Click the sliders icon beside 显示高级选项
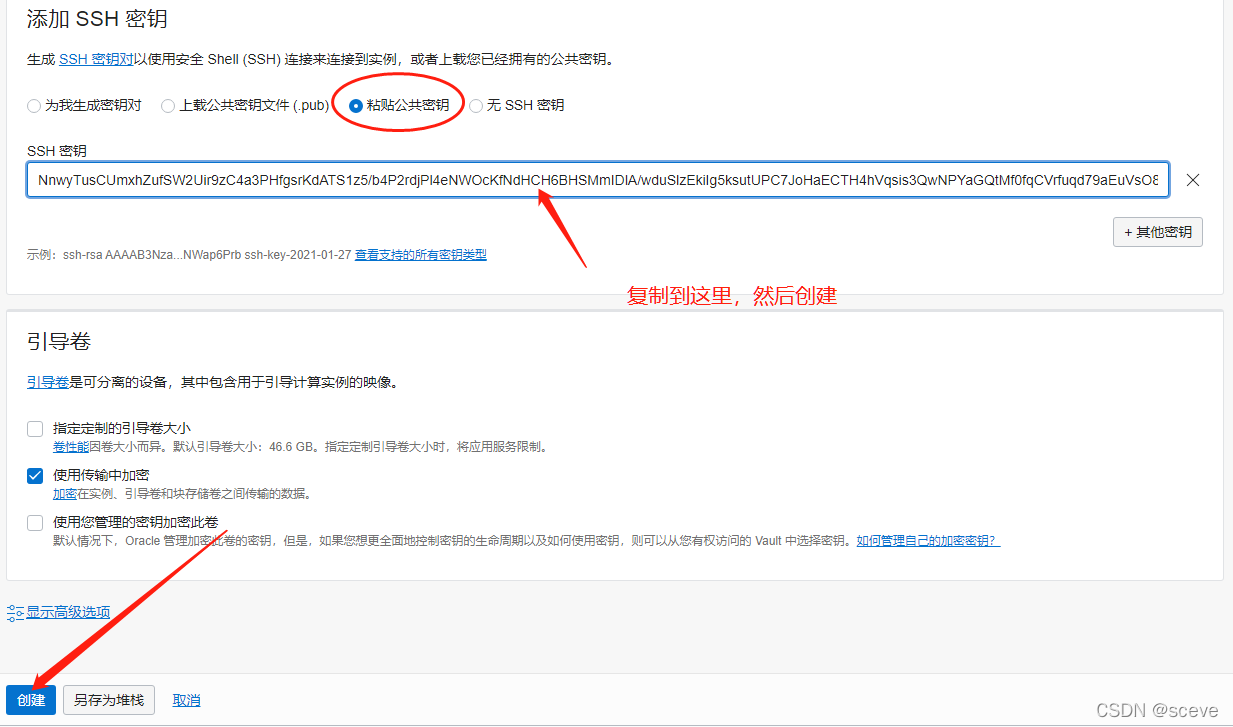1233x727 pixels. pos(15,612)
